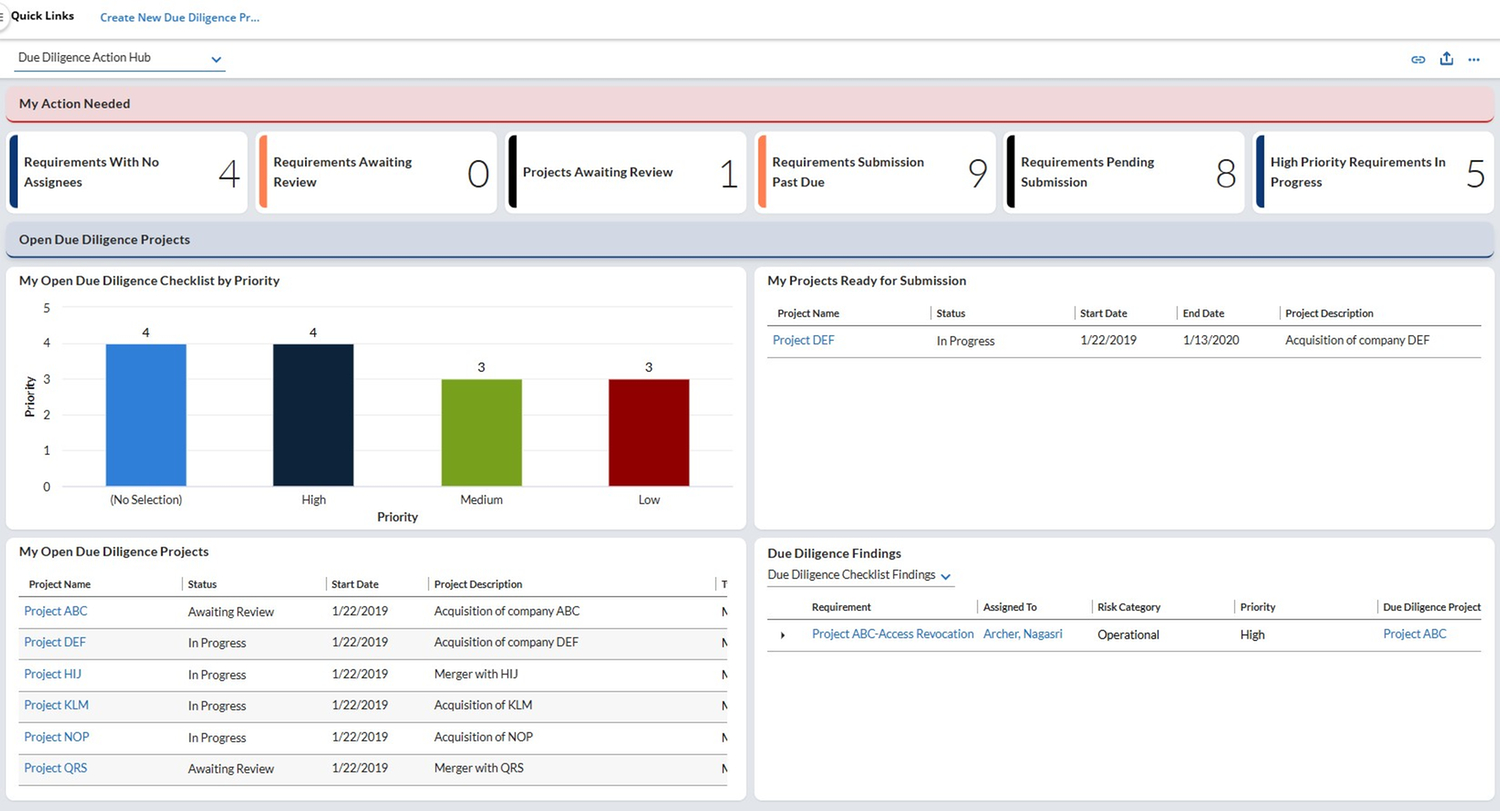
Task: Click the share/export icon in header
Action: coord(1446,59)
